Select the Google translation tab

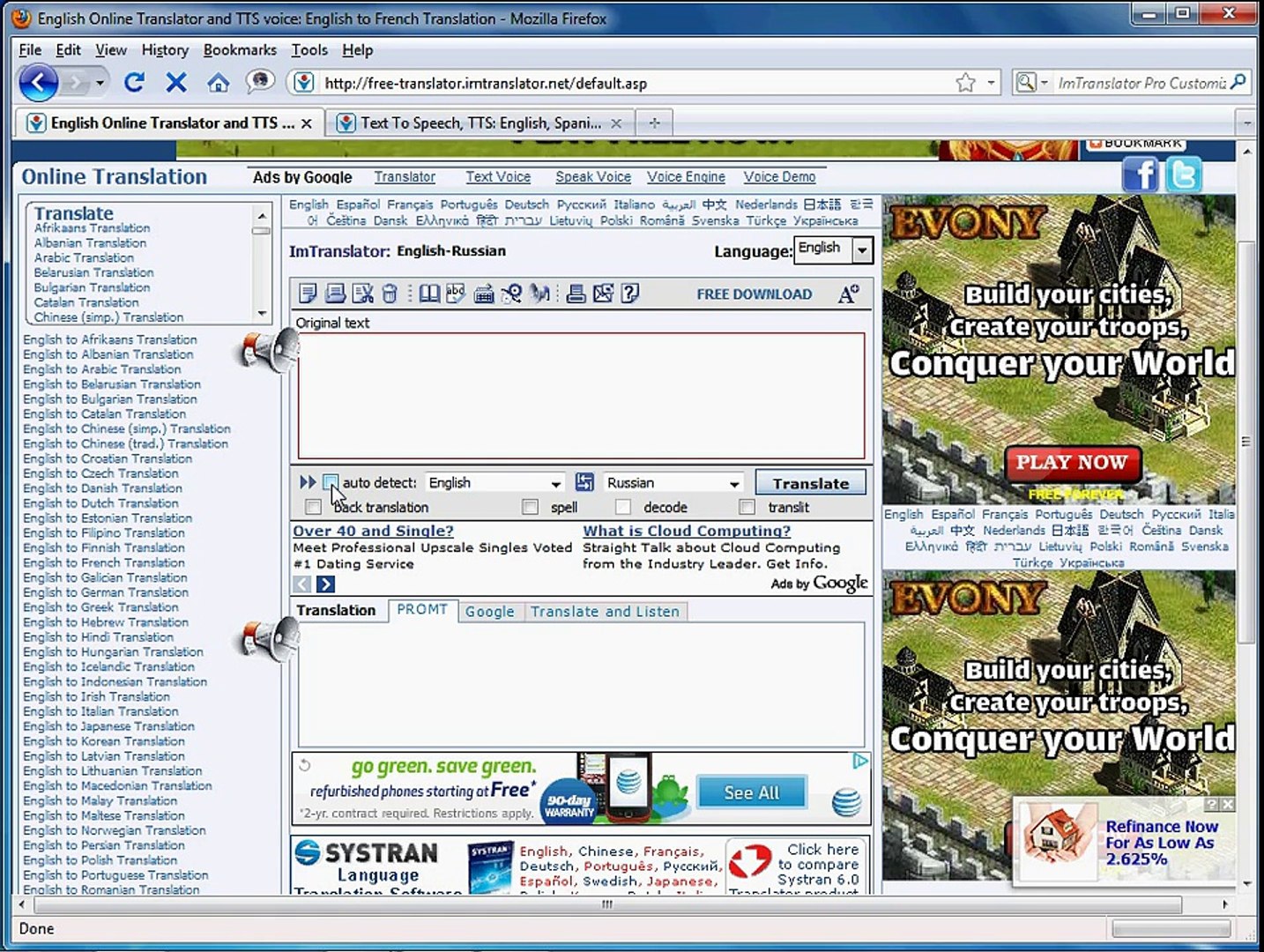click(x=490, y=612)
